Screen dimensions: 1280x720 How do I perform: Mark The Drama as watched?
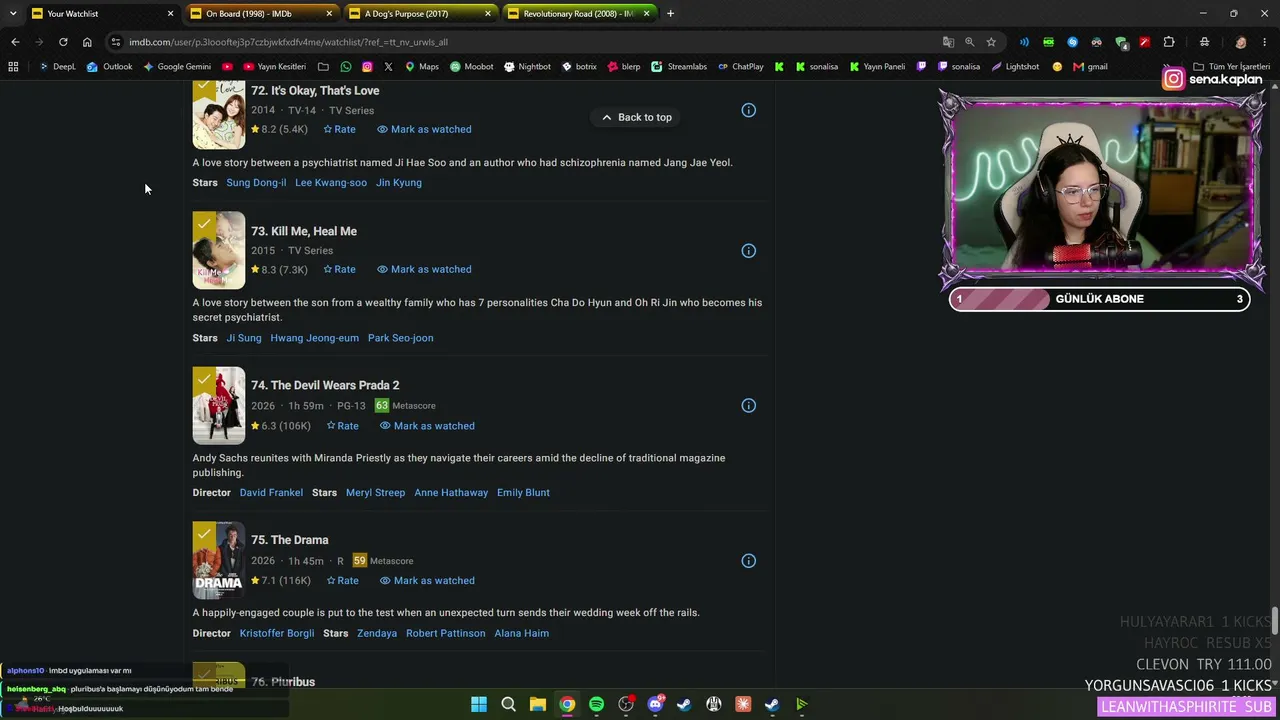point(427,581)
